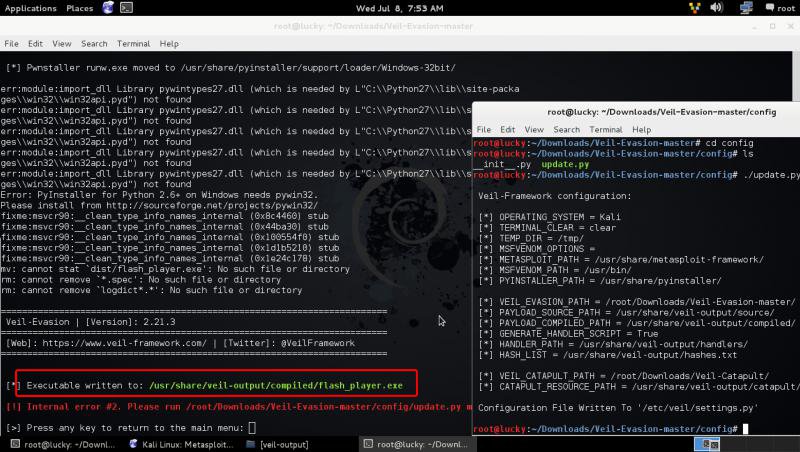Click the 'MSFVENOM_PATH = /usr/bin/' line
The height and width of the screenshot is (452, 800).
[x=555, y=270]
